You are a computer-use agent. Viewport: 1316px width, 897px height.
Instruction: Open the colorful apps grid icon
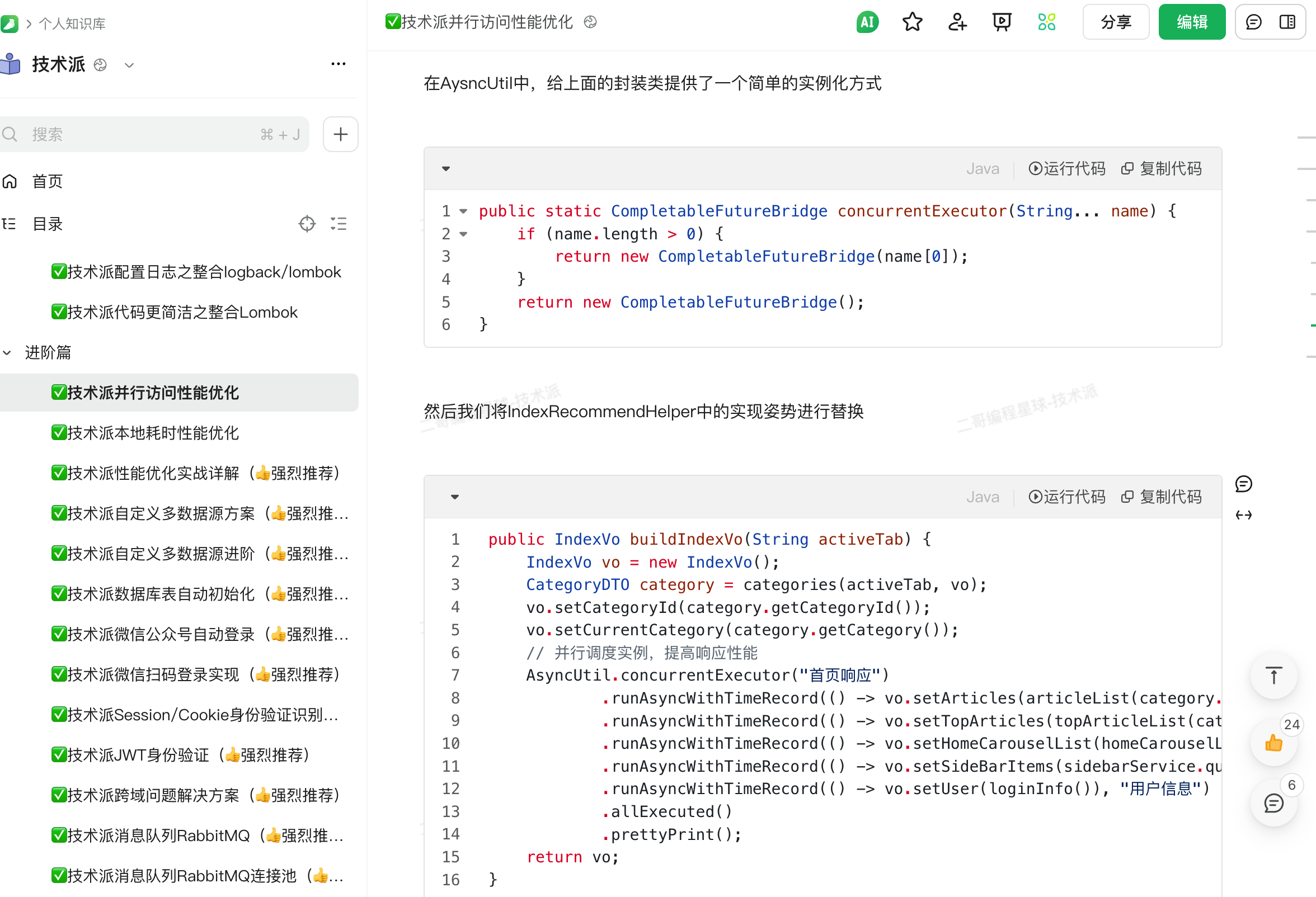[x=1046, y=22]
